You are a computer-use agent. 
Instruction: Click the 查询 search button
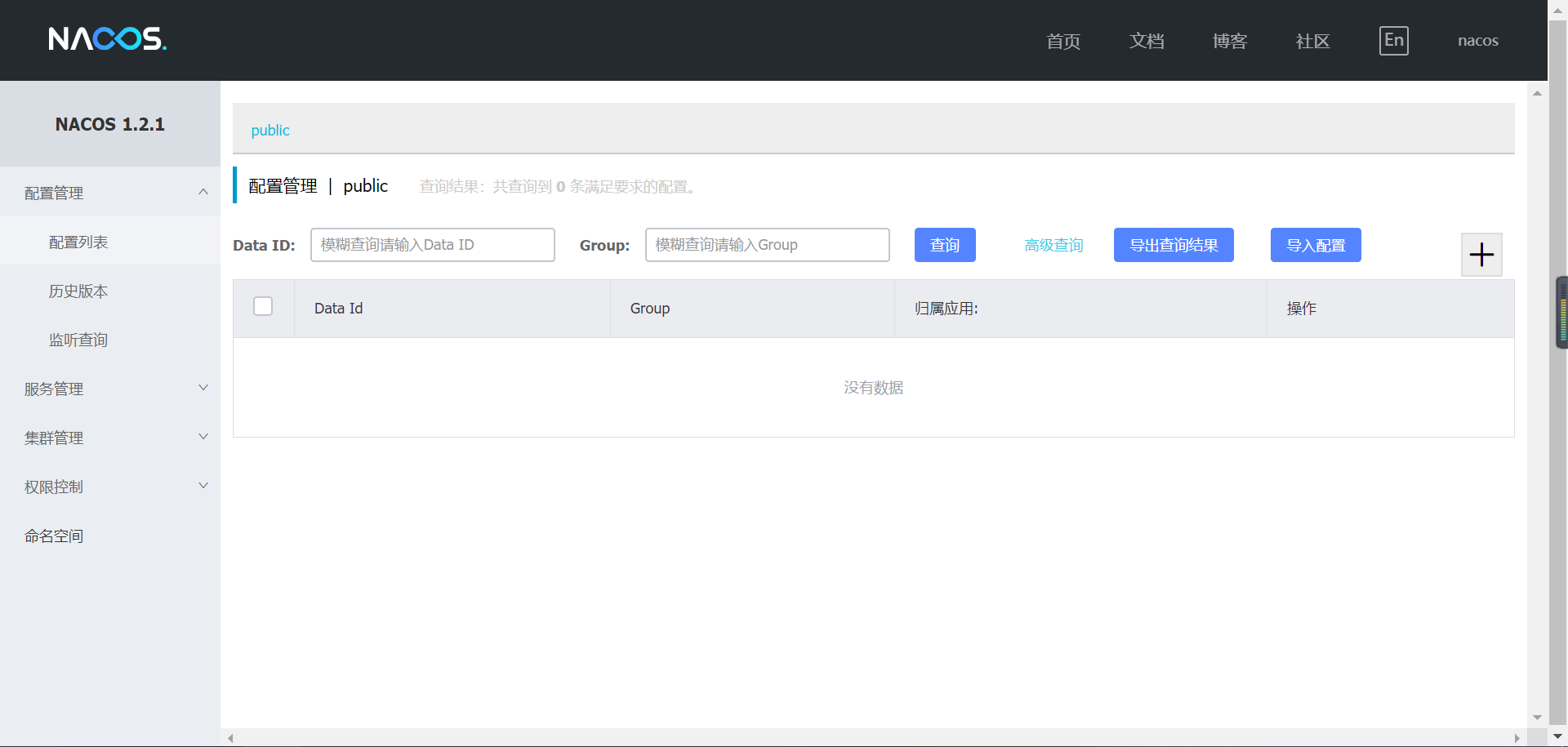pyautogui.click(x=944, y=244)
